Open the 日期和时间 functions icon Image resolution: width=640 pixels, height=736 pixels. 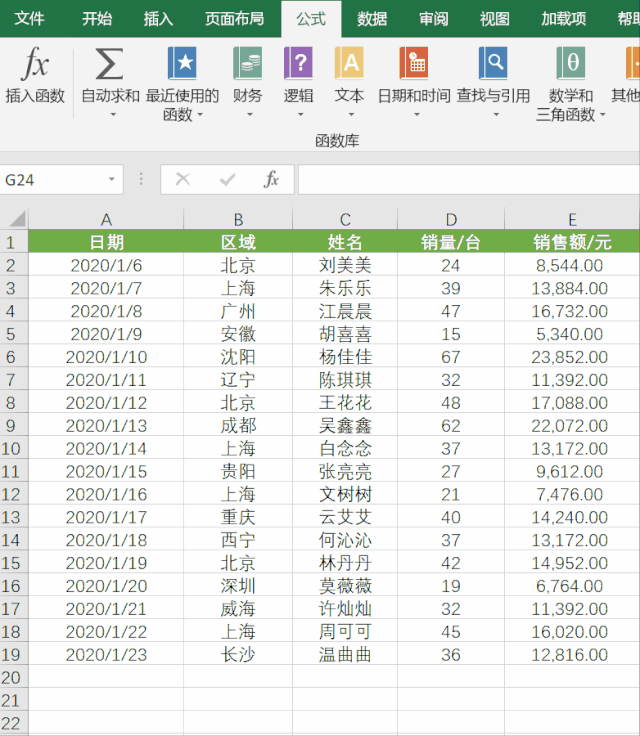tap(414, 63)
